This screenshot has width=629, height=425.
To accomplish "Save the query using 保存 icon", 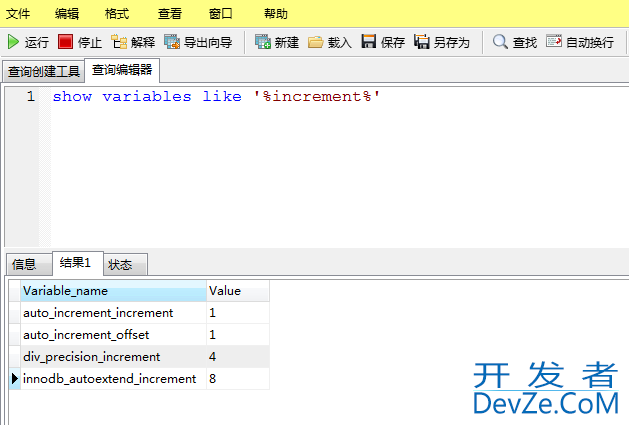I will pos(369,42).
